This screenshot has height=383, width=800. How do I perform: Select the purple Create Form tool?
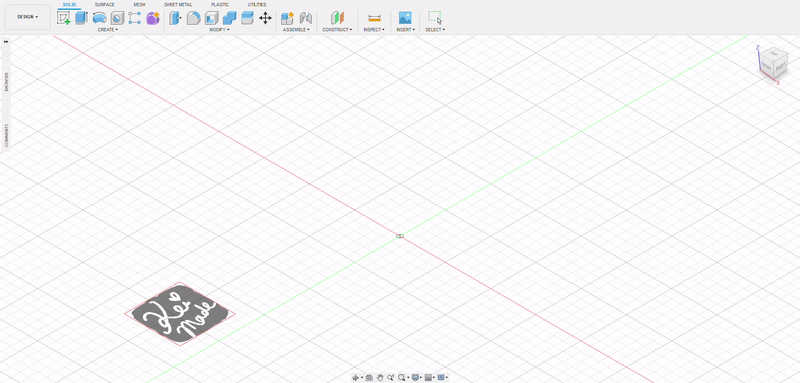coord(153,18)
